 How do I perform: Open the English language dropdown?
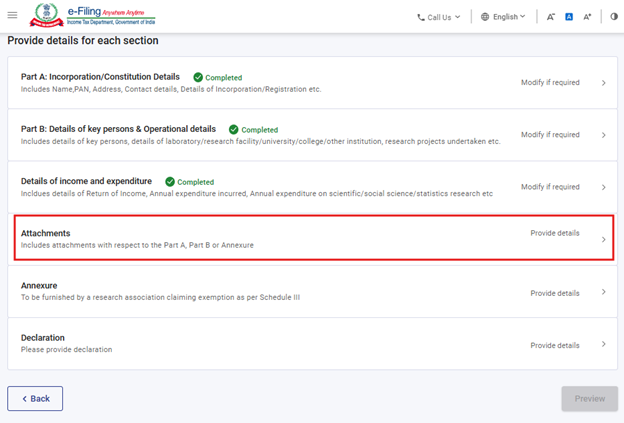pyautogui.click(x=502, y=17)
